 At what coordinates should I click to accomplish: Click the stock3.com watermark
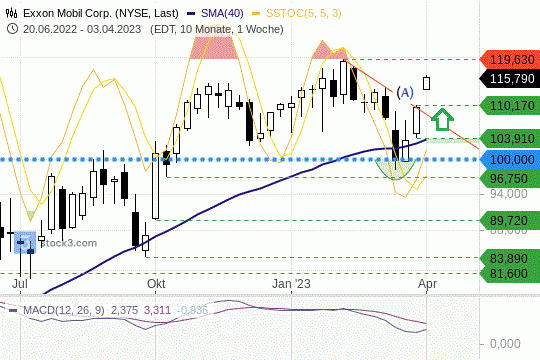pos(69,243)
